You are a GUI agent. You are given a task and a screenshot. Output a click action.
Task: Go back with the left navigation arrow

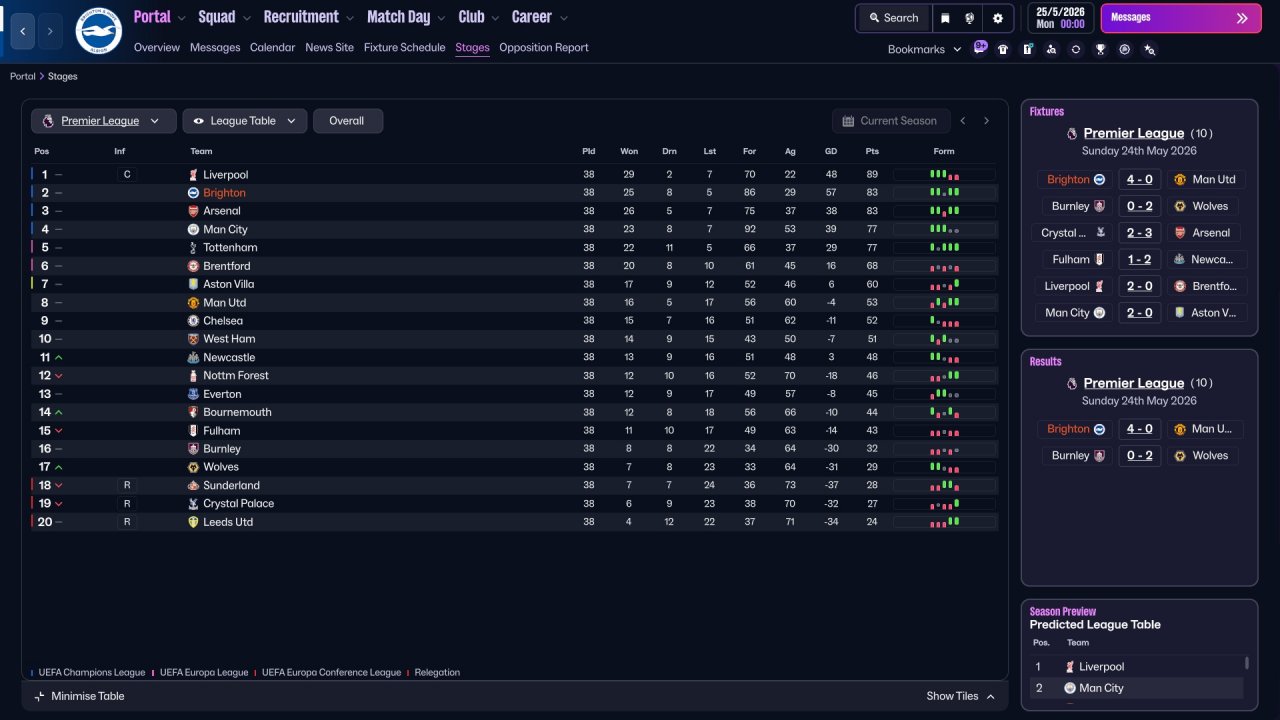coord(23,31)
